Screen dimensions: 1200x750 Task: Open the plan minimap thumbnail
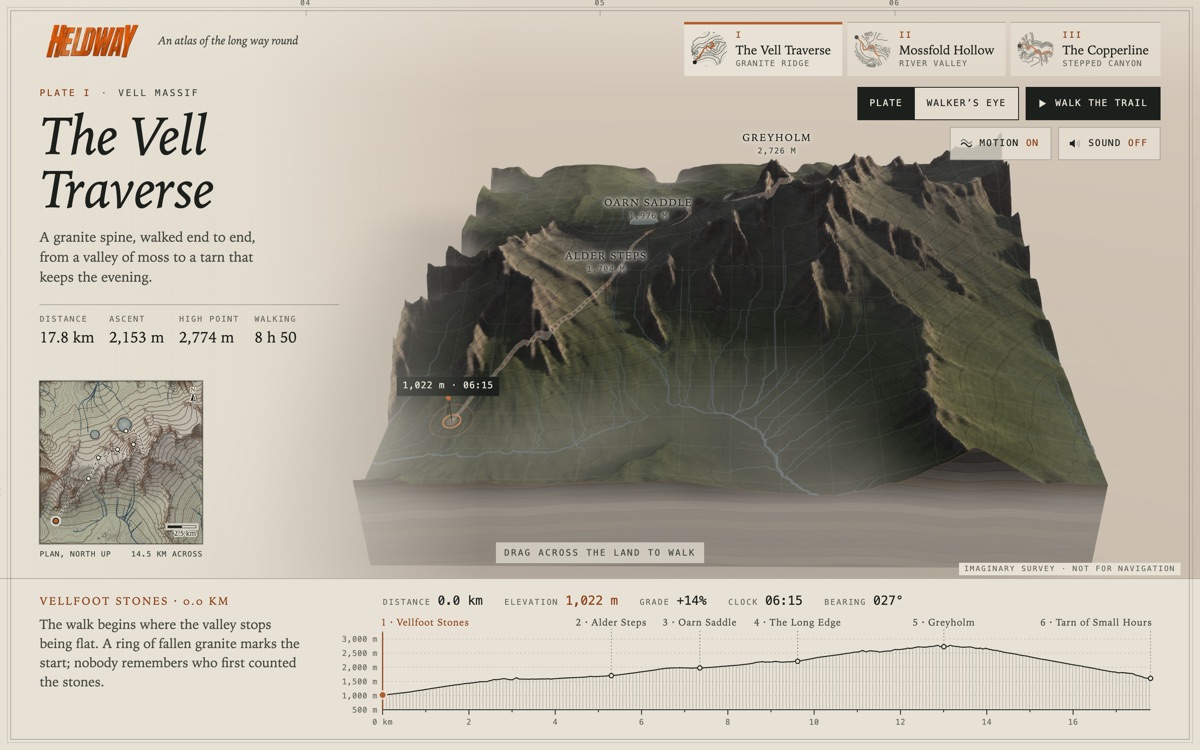(121, 462)
